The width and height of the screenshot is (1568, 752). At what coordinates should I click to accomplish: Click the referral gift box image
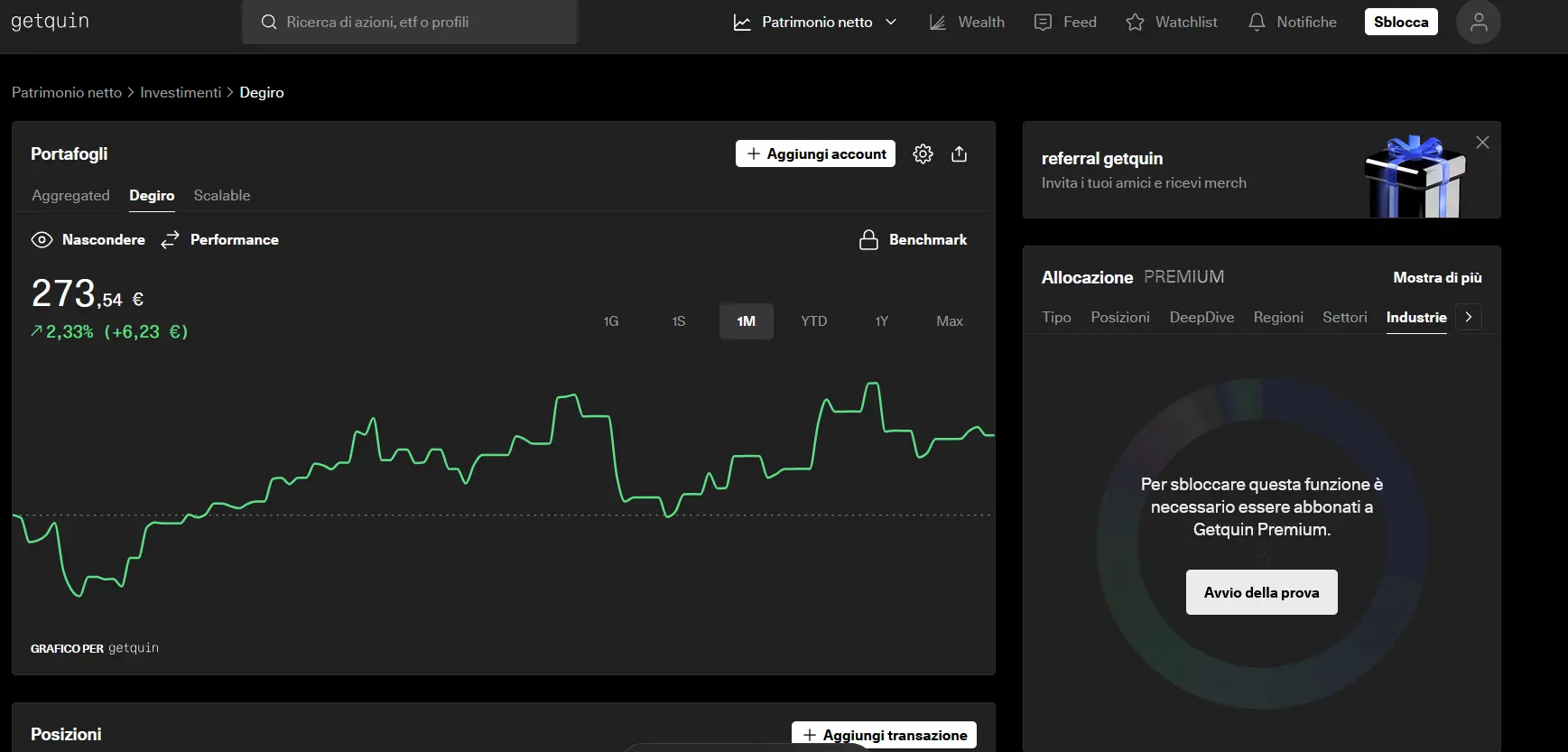tap(1415, 176)
